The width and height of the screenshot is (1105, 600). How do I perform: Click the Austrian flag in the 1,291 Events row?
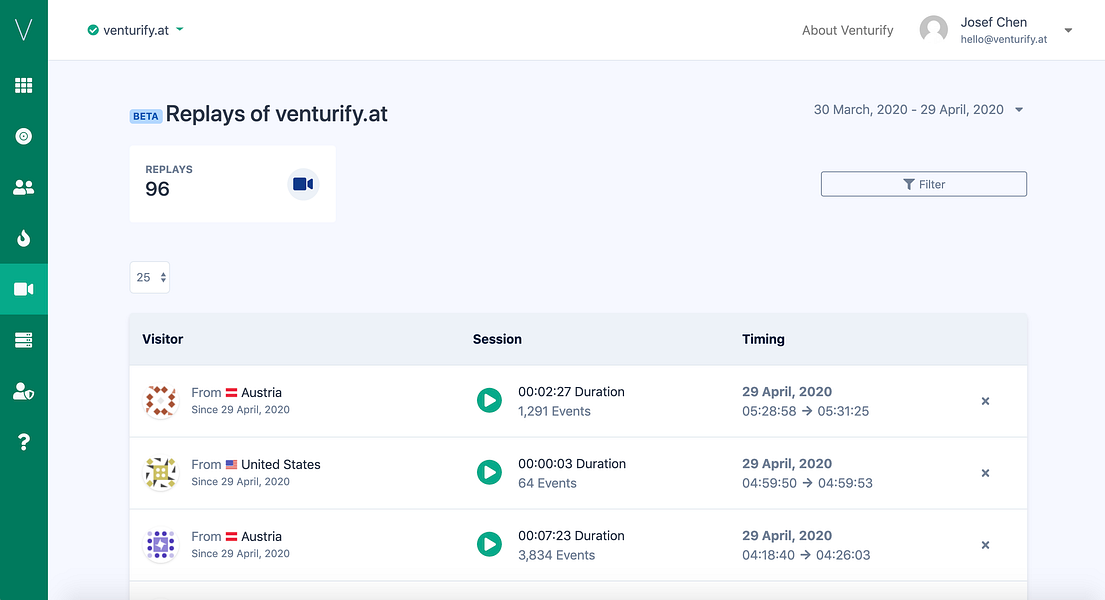click(x=231, y=393)
